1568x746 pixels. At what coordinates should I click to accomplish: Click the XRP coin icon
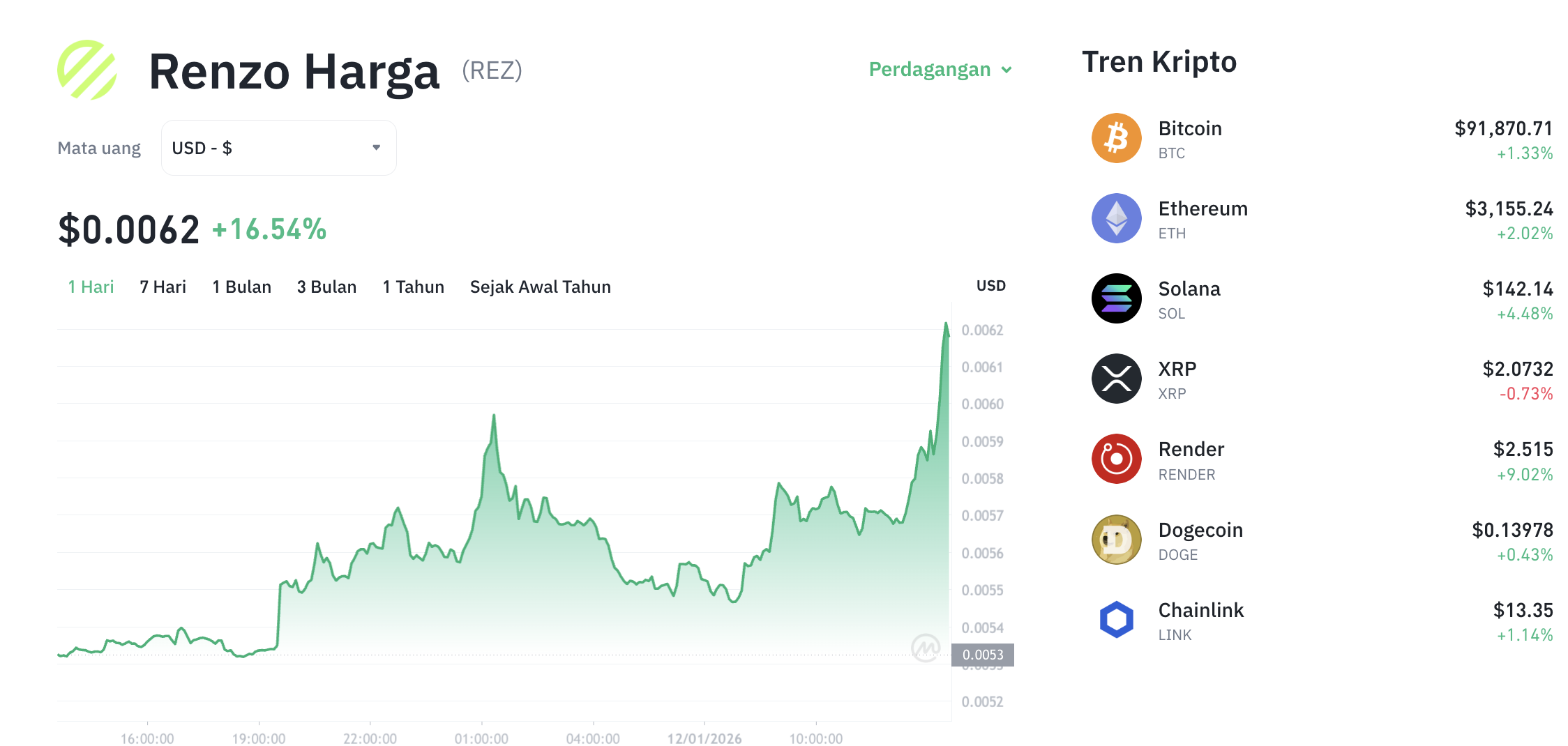pyautogui.click(x=1116, y=379)
